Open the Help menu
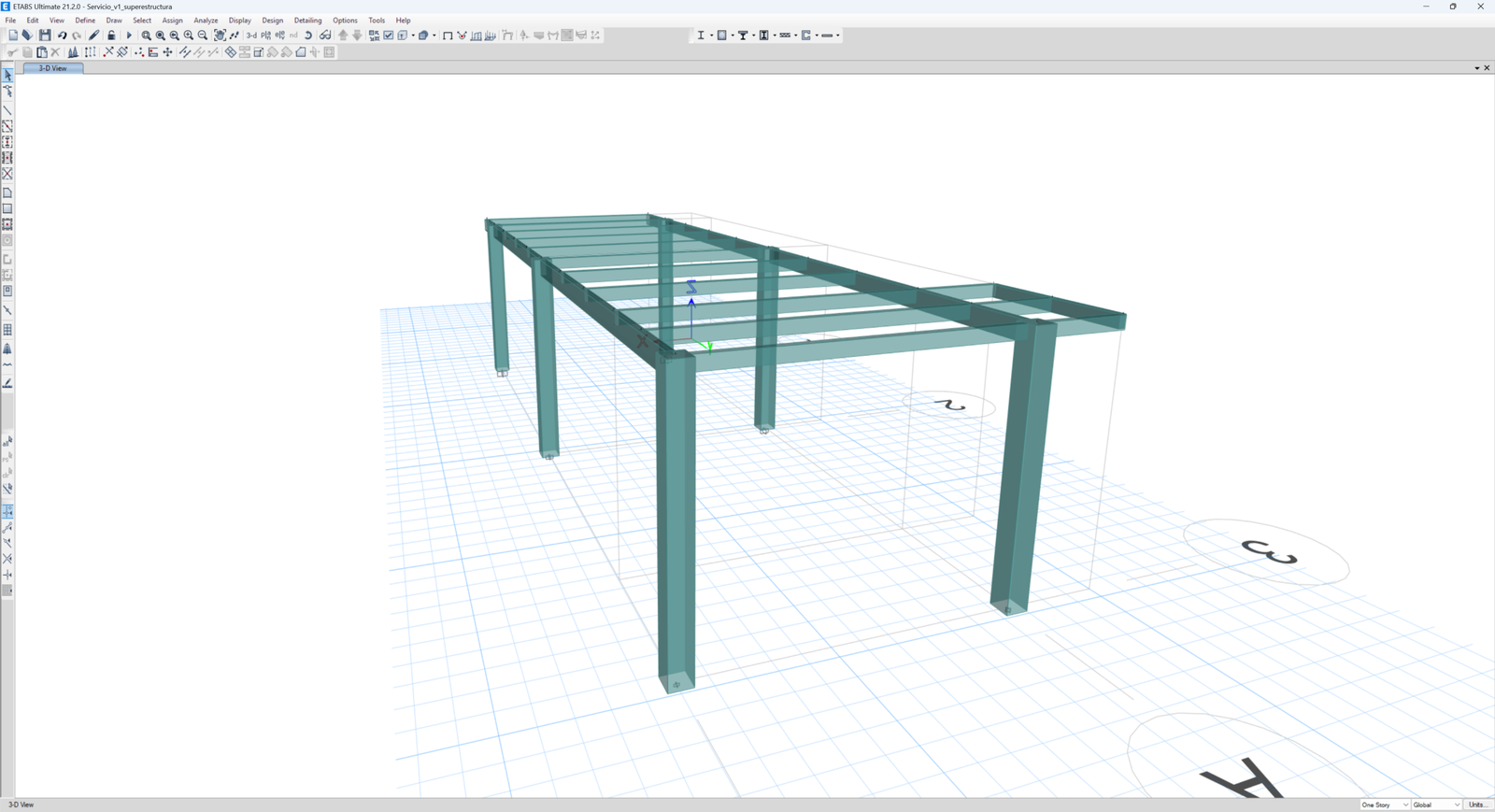The height and width of the screenshot is (812, 1495). point(403,21)
